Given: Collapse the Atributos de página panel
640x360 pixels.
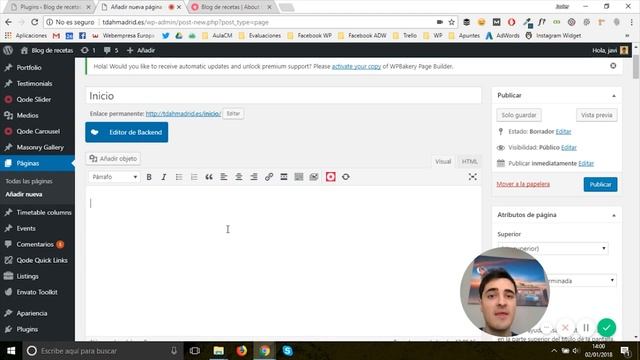Looking at the screenshot, I should point(614,215).
